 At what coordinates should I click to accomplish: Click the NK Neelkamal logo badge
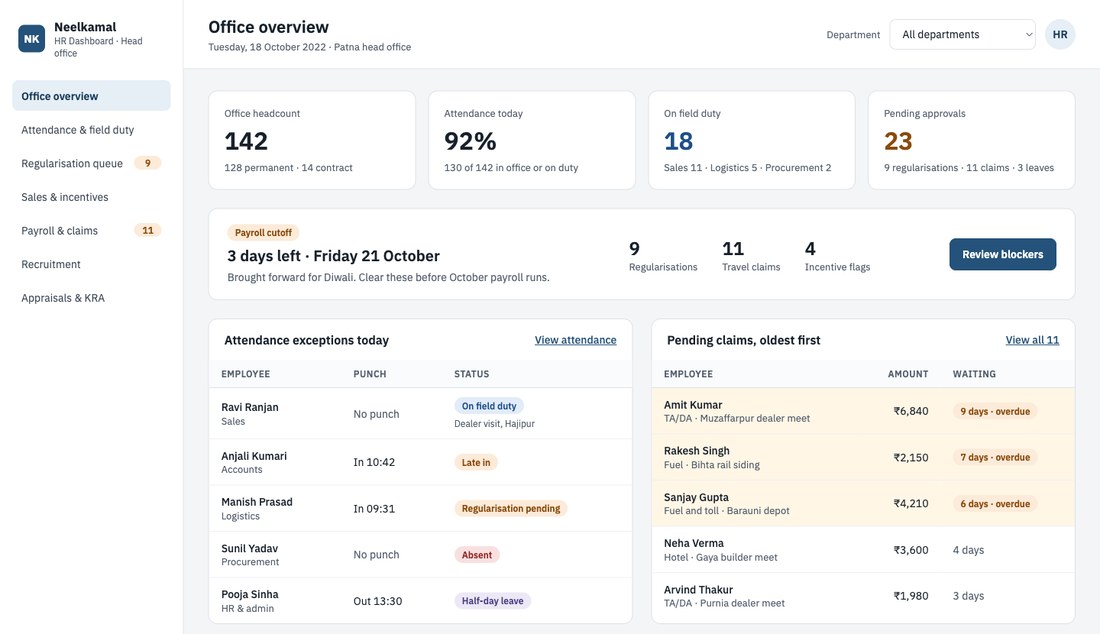pos(32,39)
